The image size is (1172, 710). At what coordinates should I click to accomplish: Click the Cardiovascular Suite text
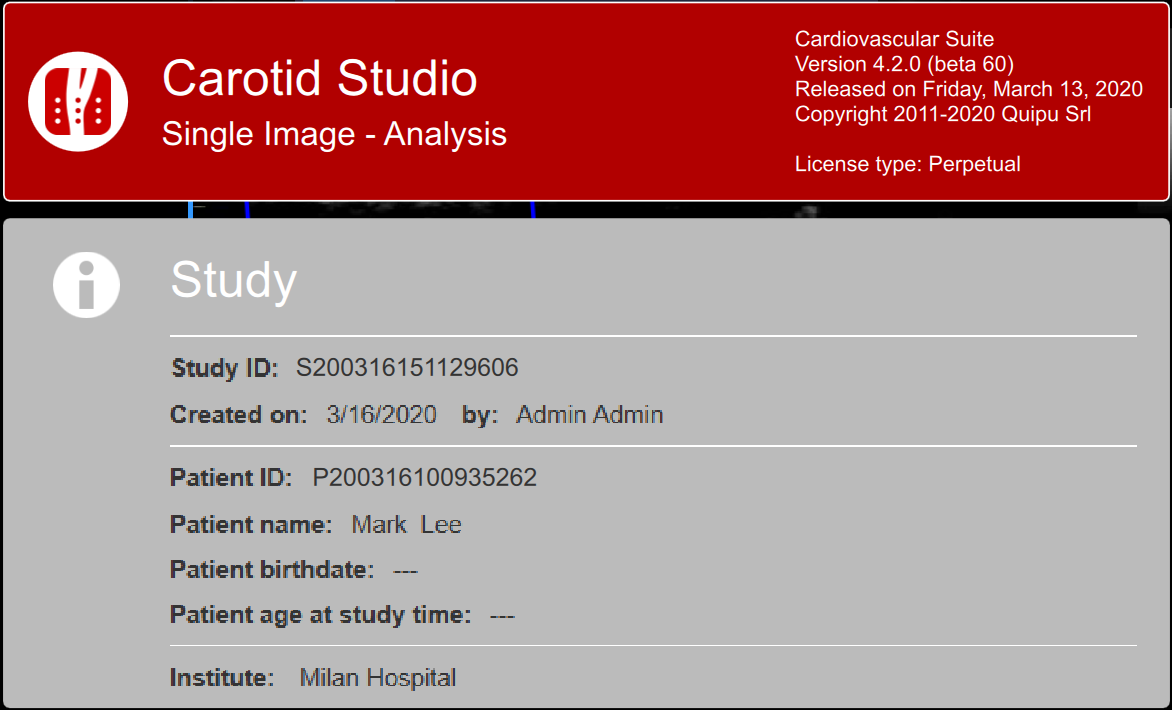pyautogui.click(x=894, y=39)
